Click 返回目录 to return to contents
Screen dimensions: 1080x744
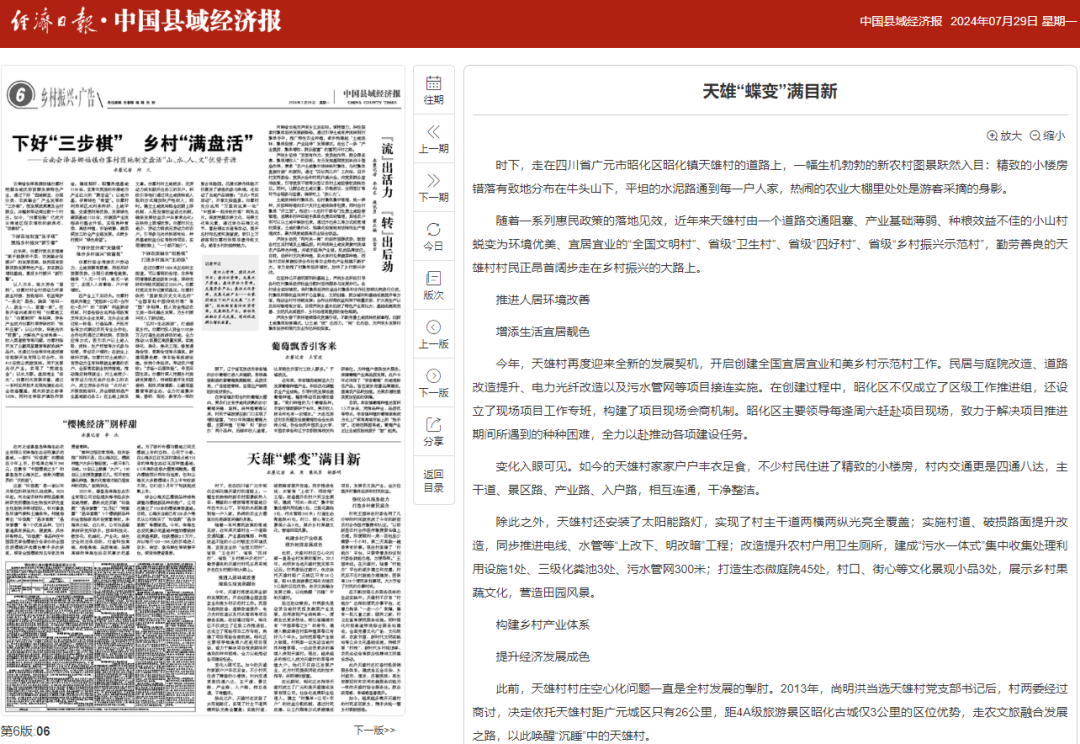pos(433,481)
